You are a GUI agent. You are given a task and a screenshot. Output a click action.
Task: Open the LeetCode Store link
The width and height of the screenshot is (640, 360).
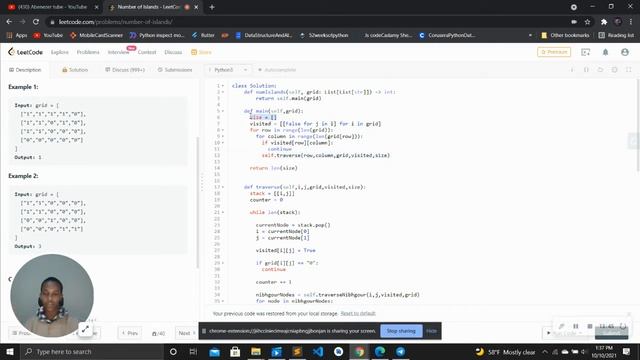[201, 52]
